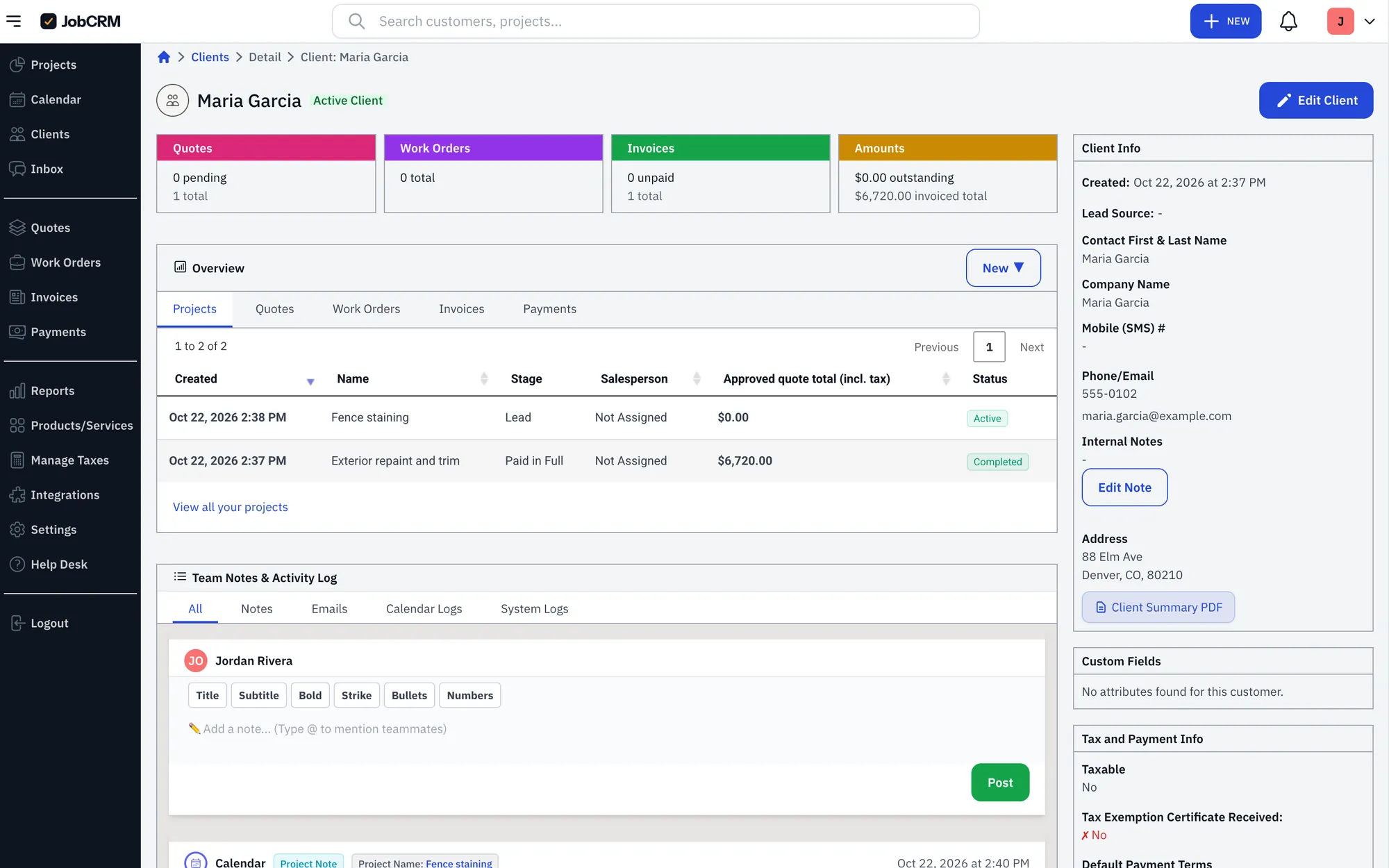This screenshot has height=868, width=1389.
Task: Toggle Bullets formatting in note editor
Action: [x=409, y=695]
